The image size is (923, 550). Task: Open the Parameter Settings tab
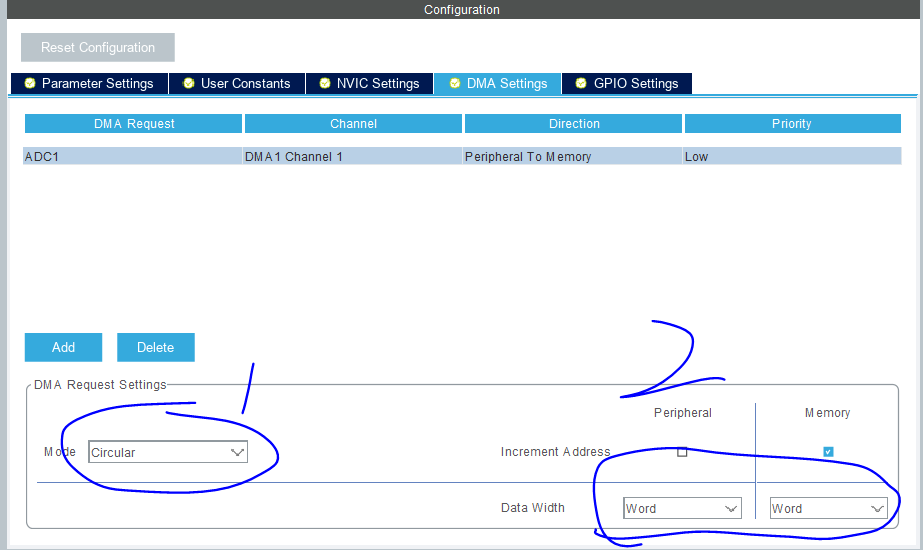tap(89, 84)
